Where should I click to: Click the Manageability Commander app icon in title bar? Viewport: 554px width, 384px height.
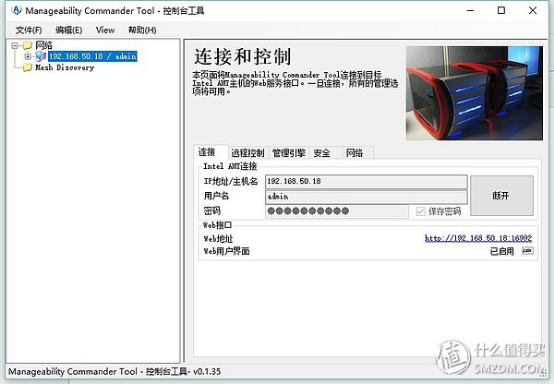point(16,10)
